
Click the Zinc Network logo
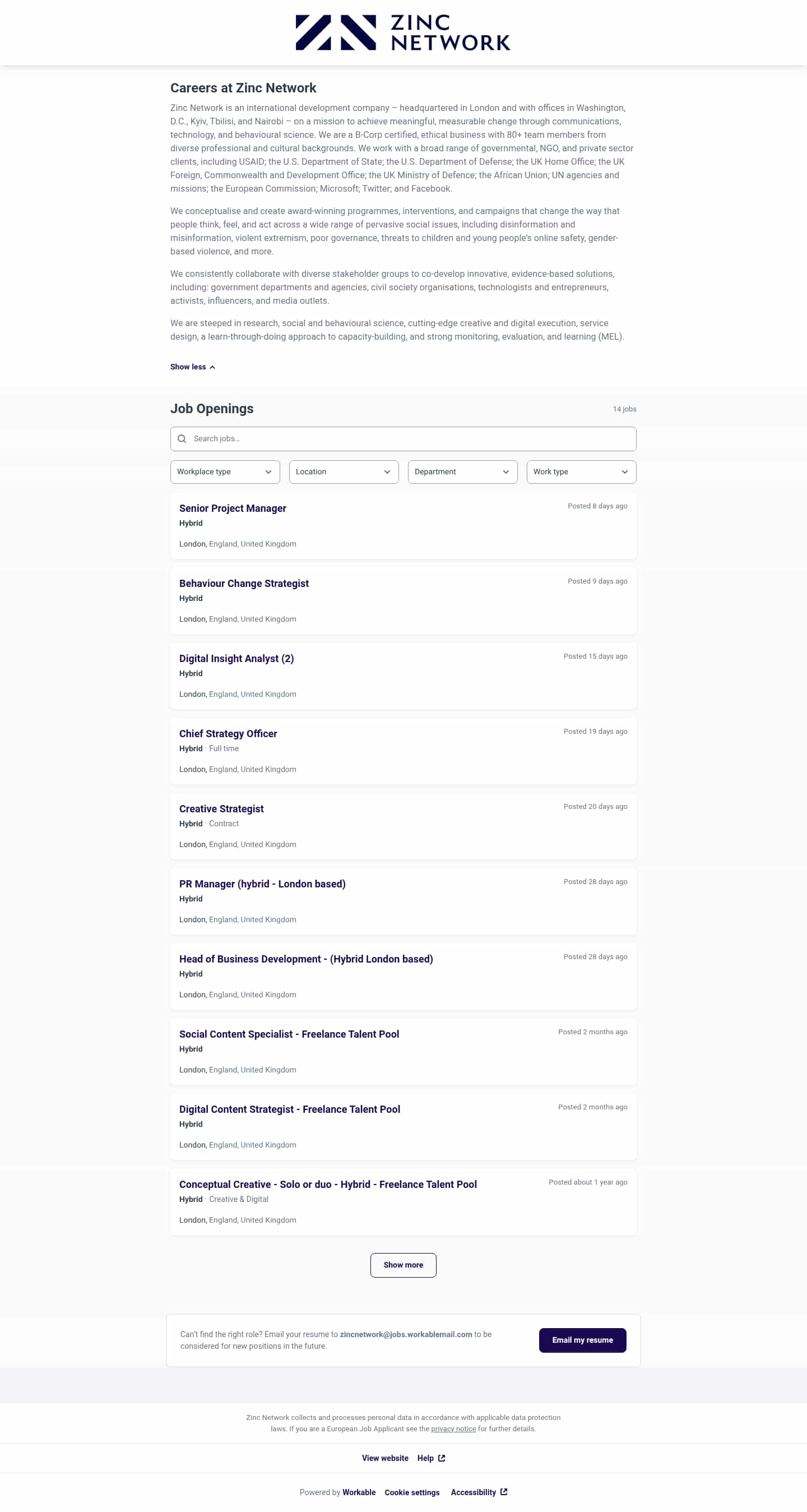point(402,33)
